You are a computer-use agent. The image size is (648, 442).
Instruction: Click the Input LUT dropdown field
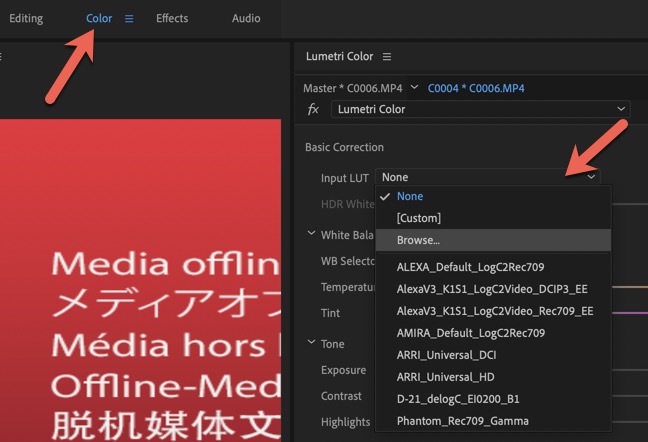tap(488, 177)
